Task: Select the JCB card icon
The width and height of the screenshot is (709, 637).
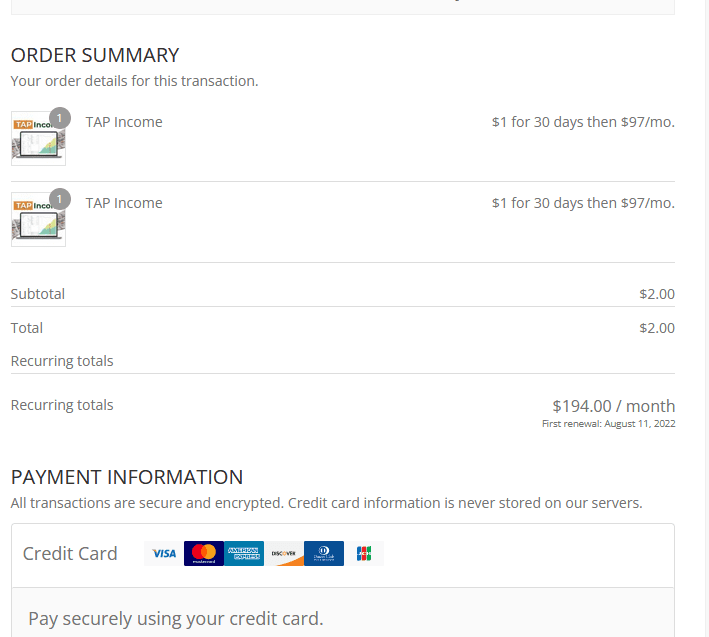Action: (364, 553)
